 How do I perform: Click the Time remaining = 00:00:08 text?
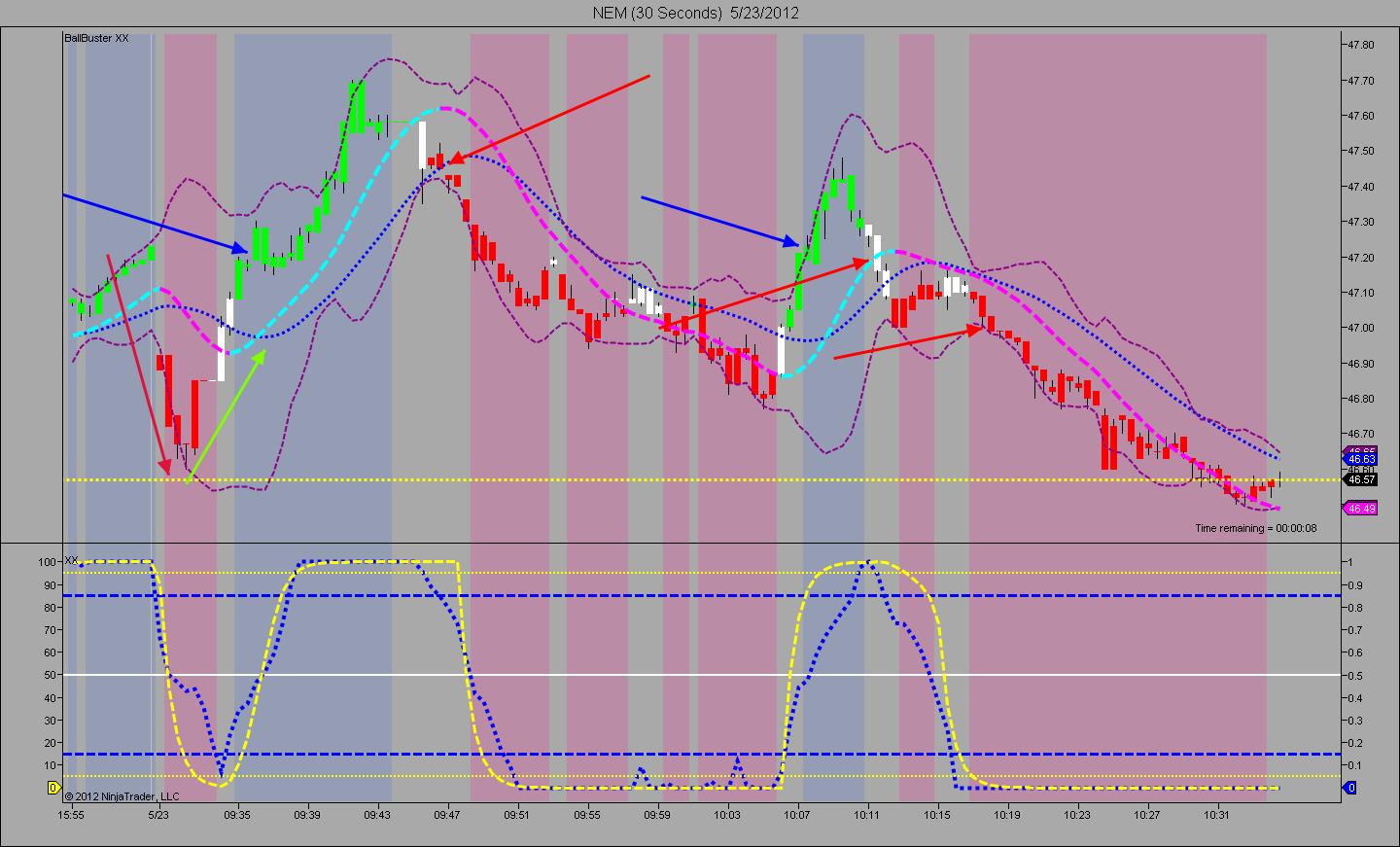(x=1256, y=528)
